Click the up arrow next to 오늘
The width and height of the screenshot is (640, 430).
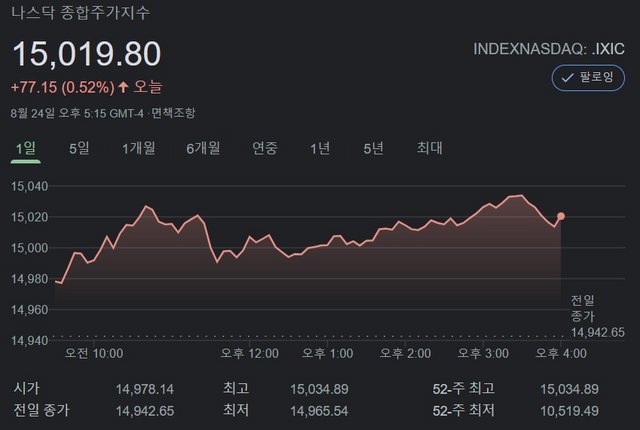pyautogui.click(x=123, y=87)
